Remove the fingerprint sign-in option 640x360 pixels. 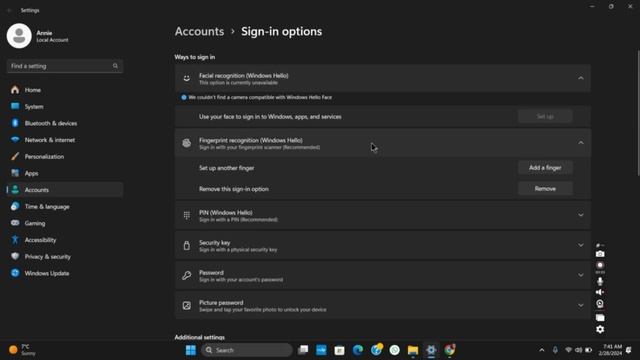point(545,189)
